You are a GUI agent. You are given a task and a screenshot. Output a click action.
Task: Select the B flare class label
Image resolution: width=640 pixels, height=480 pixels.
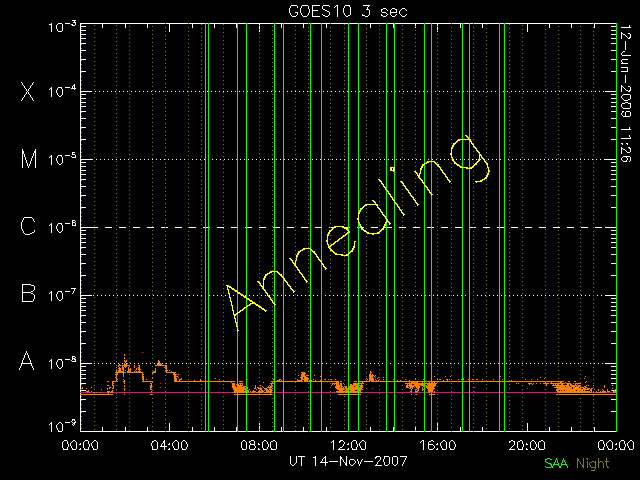(x=28, y=293)
